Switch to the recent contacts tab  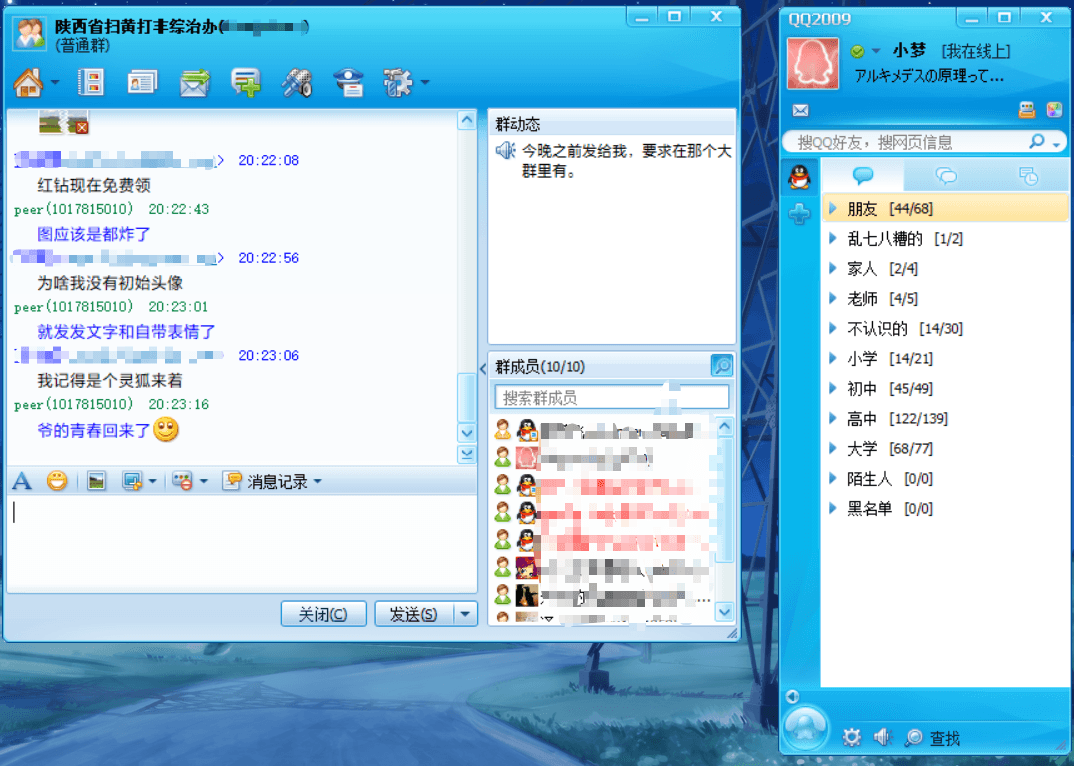click(x=1027, y=176)
